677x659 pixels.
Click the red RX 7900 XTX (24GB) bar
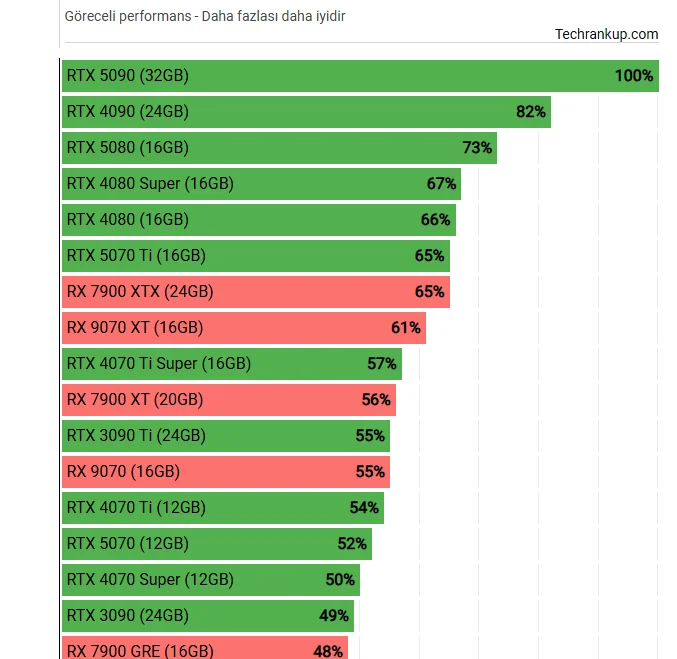tap(255, 292)
